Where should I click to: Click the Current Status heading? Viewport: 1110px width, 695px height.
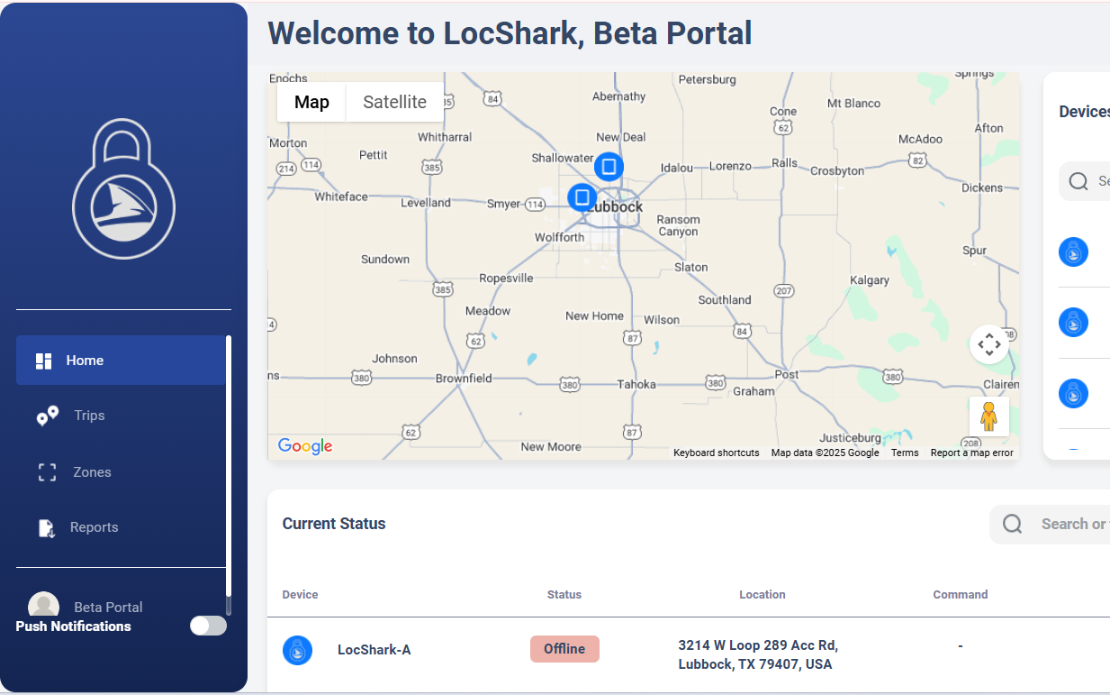tap(334, 524)
